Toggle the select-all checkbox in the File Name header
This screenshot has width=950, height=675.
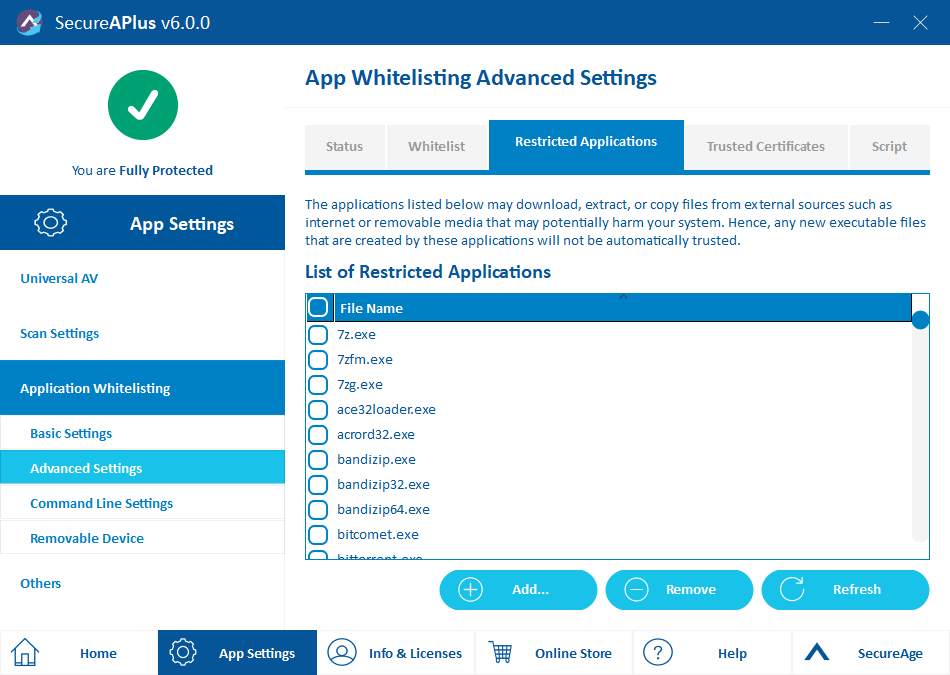point(318,307)
